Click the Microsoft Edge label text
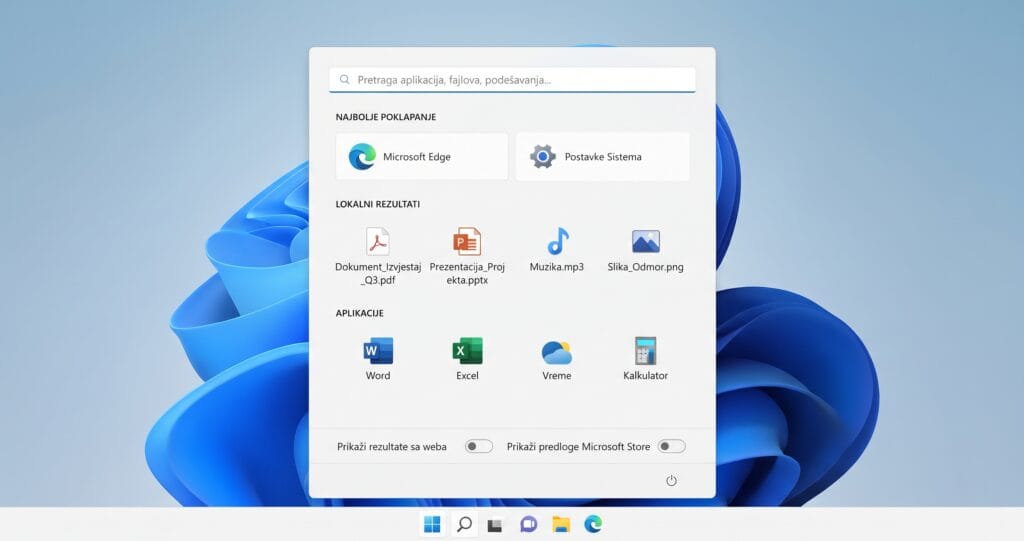 tap(417, 157)
